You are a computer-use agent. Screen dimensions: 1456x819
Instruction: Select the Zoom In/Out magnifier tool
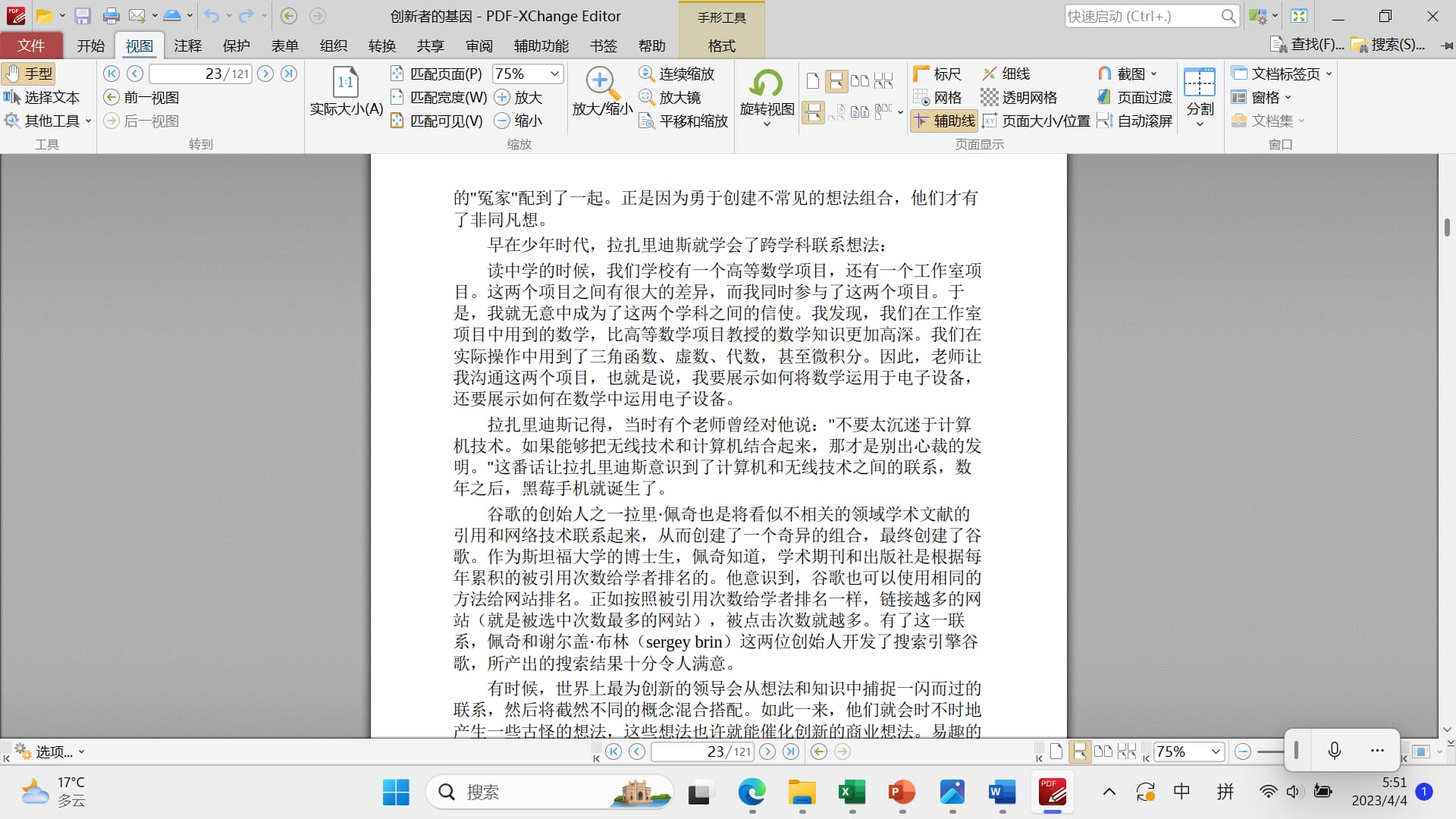coord(601,83)
